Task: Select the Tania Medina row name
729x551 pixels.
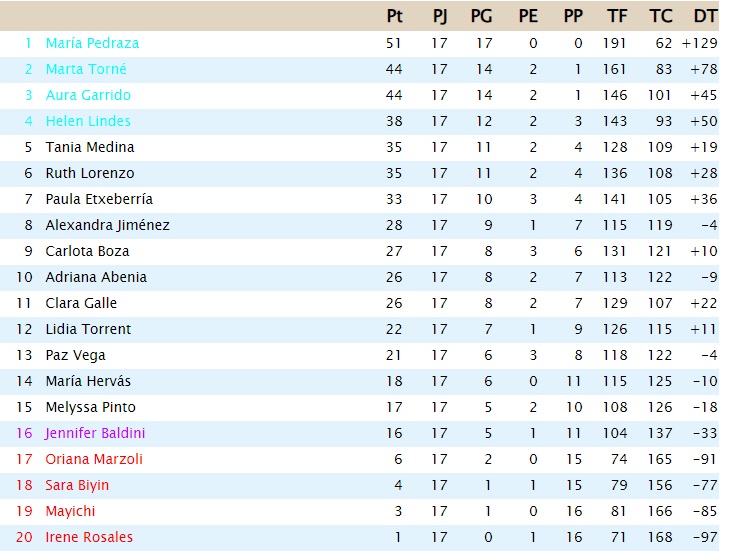Action: [x=90, y=147]
